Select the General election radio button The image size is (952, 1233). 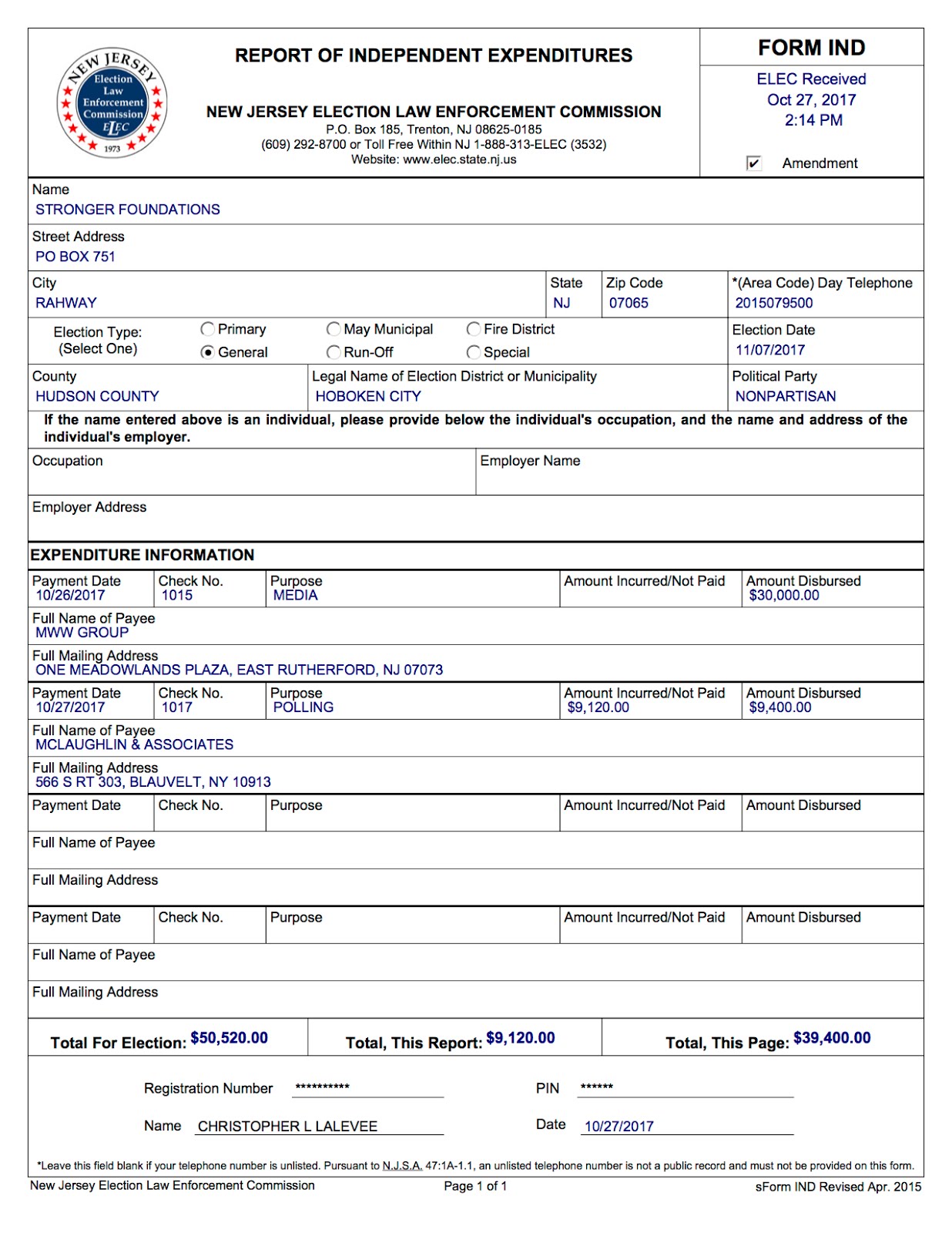207,352
